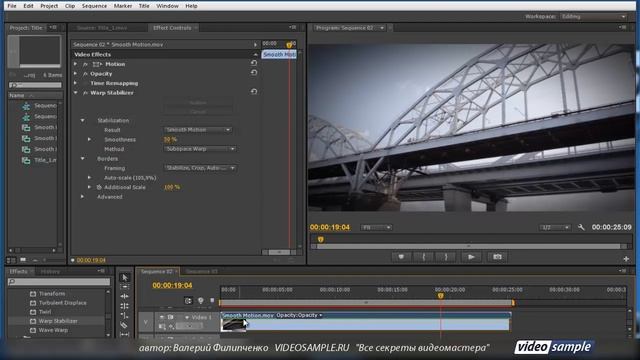Collapse the Warp Stabilizer effect
Screen dimensions: 640x360
point(76,93)
